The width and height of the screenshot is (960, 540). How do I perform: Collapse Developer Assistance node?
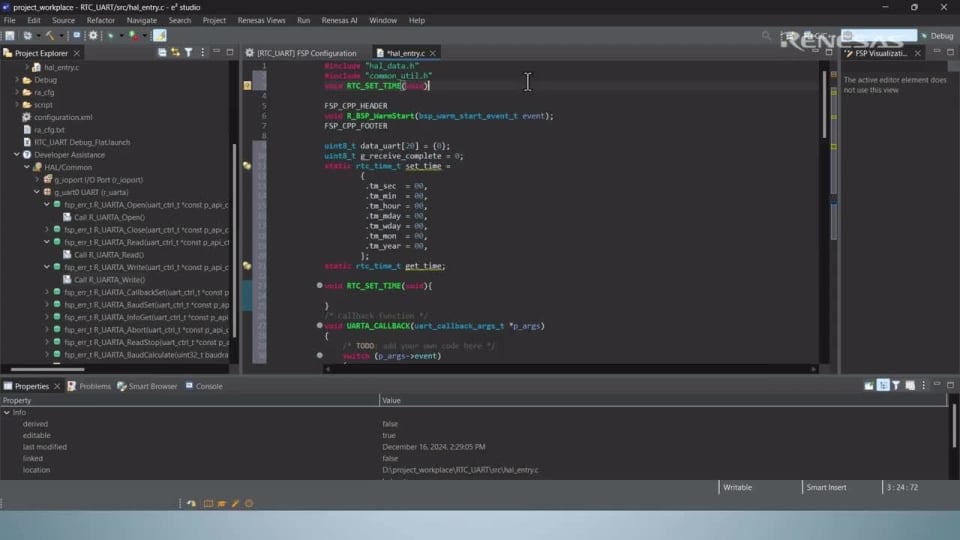tap(17, 155)
